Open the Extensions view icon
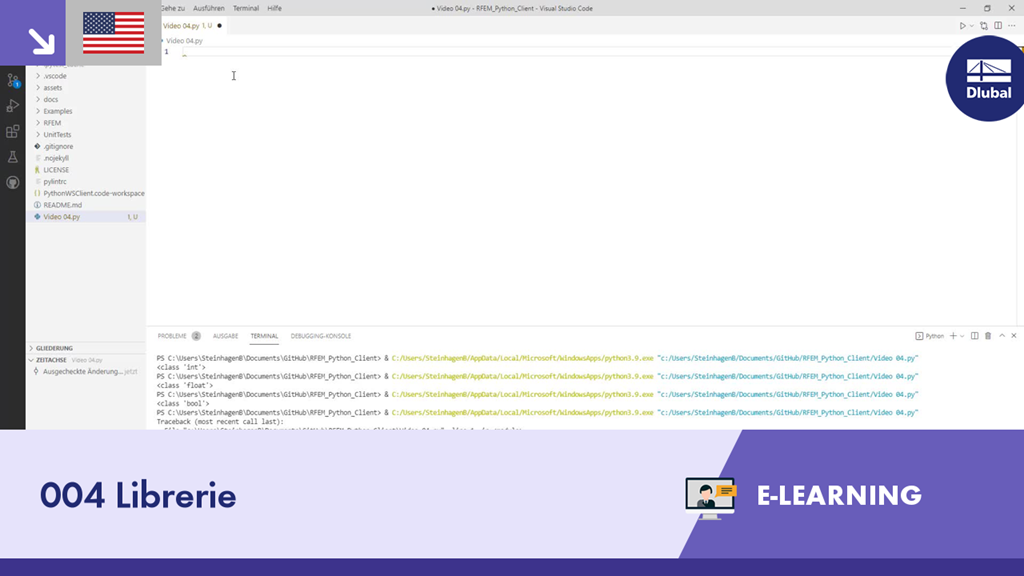 (x=13, y=131)
